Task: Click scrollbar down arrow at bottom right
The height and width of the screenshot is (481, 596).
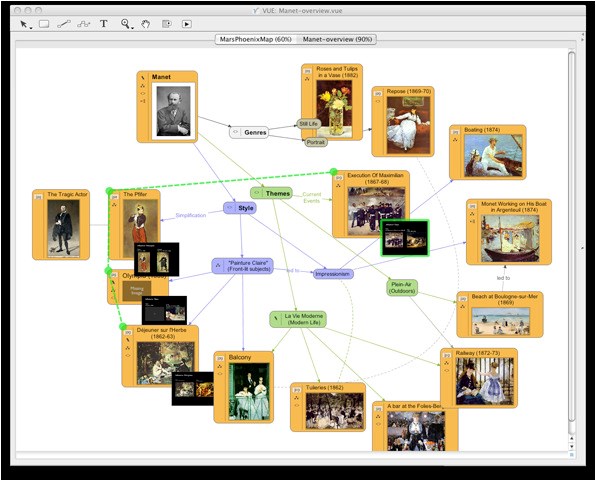Action: (x=571, y=446)
